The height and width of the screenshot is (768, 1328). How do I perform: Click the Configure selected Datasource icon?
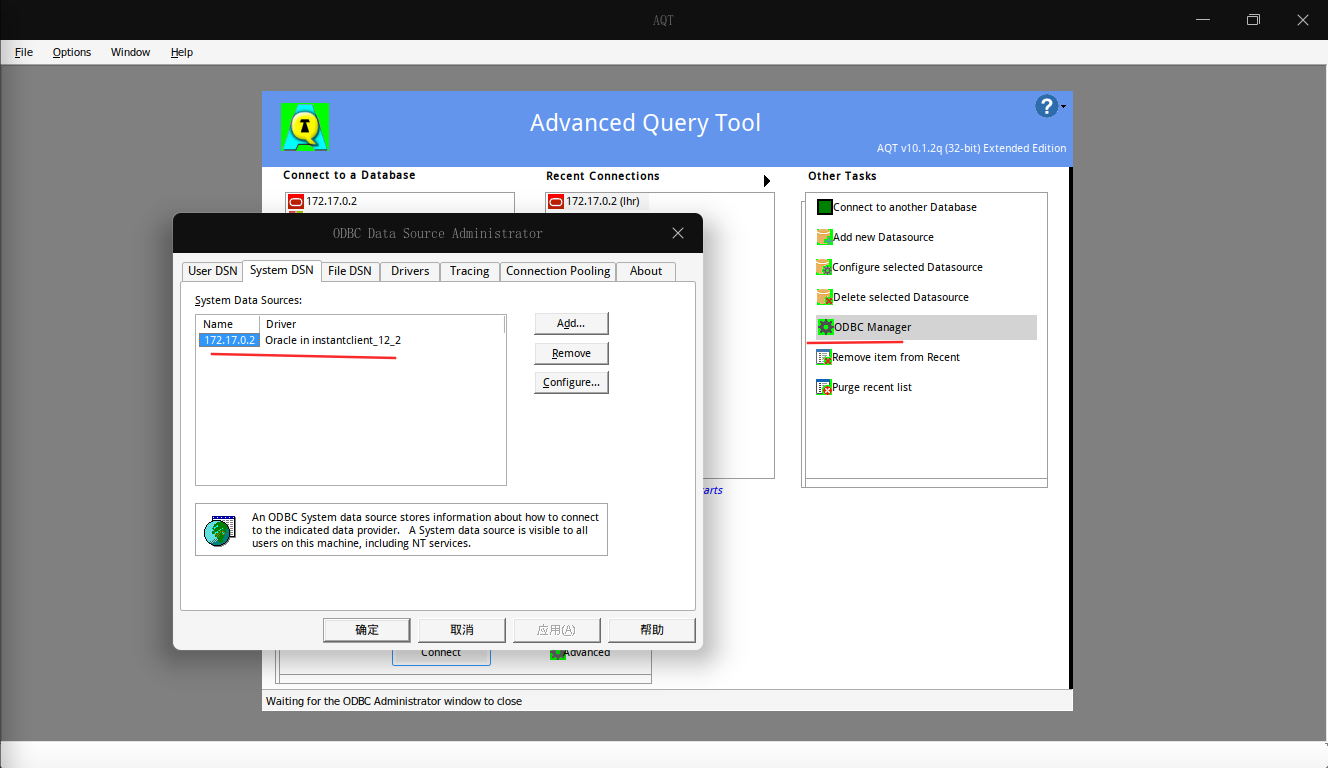click(825, 267)
